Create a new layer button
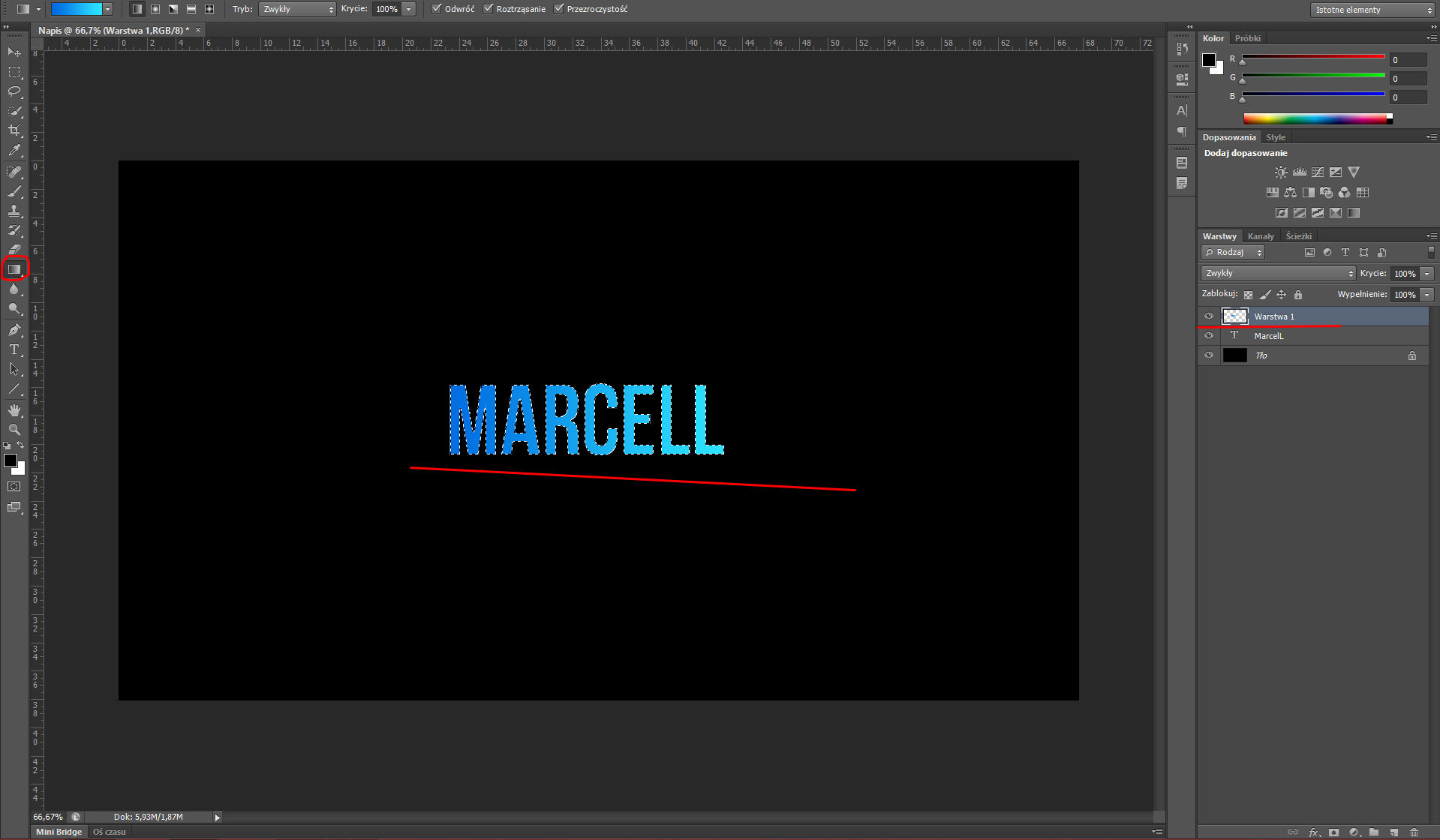The width and height of the screenshot is (1440, 840). point(1393,832)
